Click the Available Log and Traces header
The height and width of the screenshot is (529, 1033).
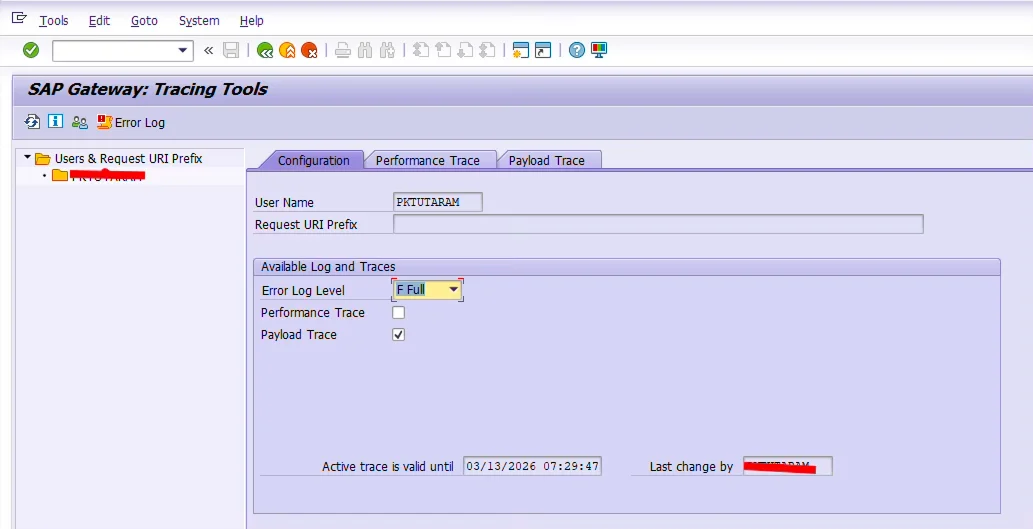(328, 267)
